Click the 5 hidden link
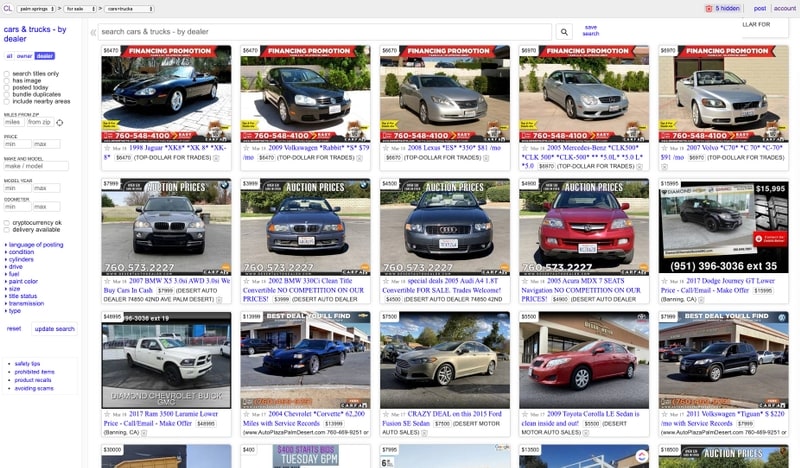Viewport: 800px width, 468px height. (x=727, y=9)
